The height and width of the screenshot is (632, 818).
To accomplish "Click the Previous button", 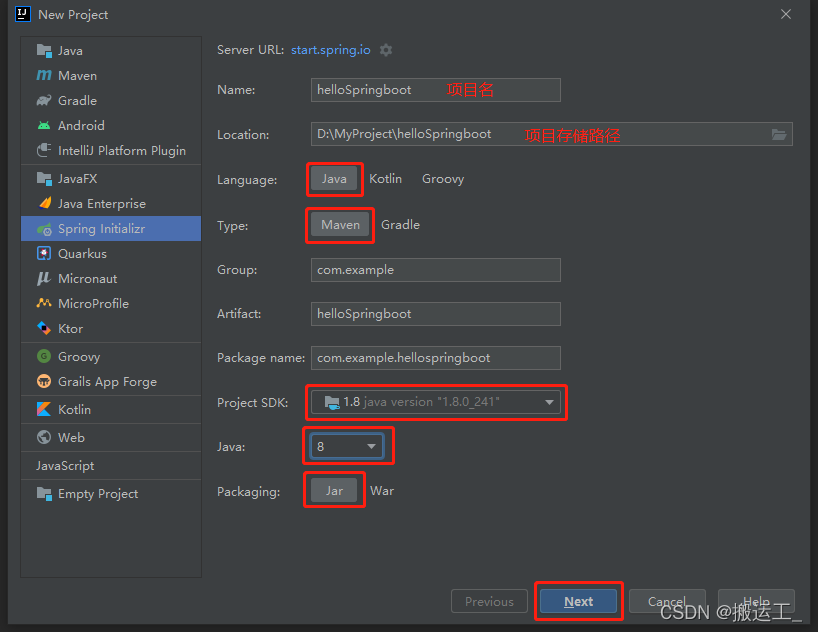I will pyautogui.click(x=489, y=602).
